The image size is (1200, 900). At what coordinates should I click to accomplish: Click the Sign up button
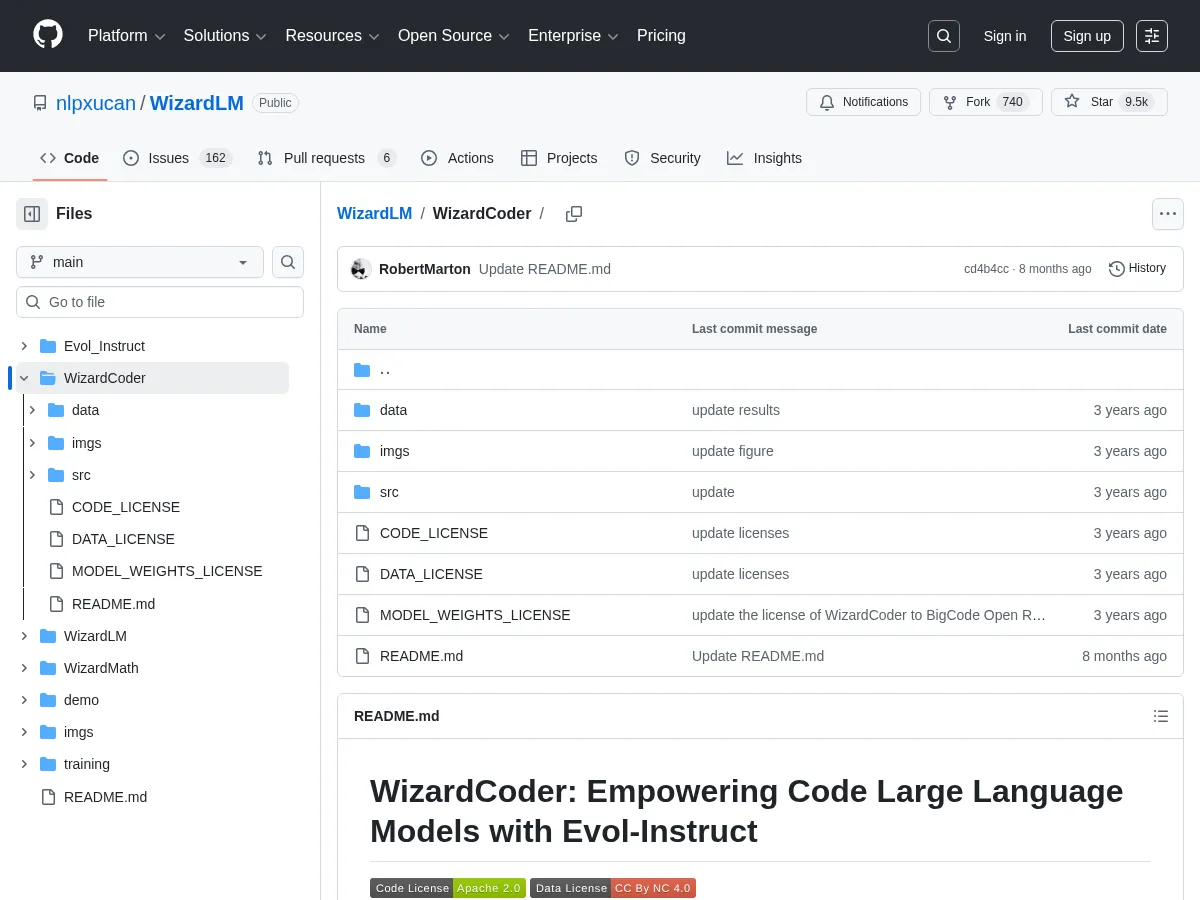click(x=1086, y=36)
